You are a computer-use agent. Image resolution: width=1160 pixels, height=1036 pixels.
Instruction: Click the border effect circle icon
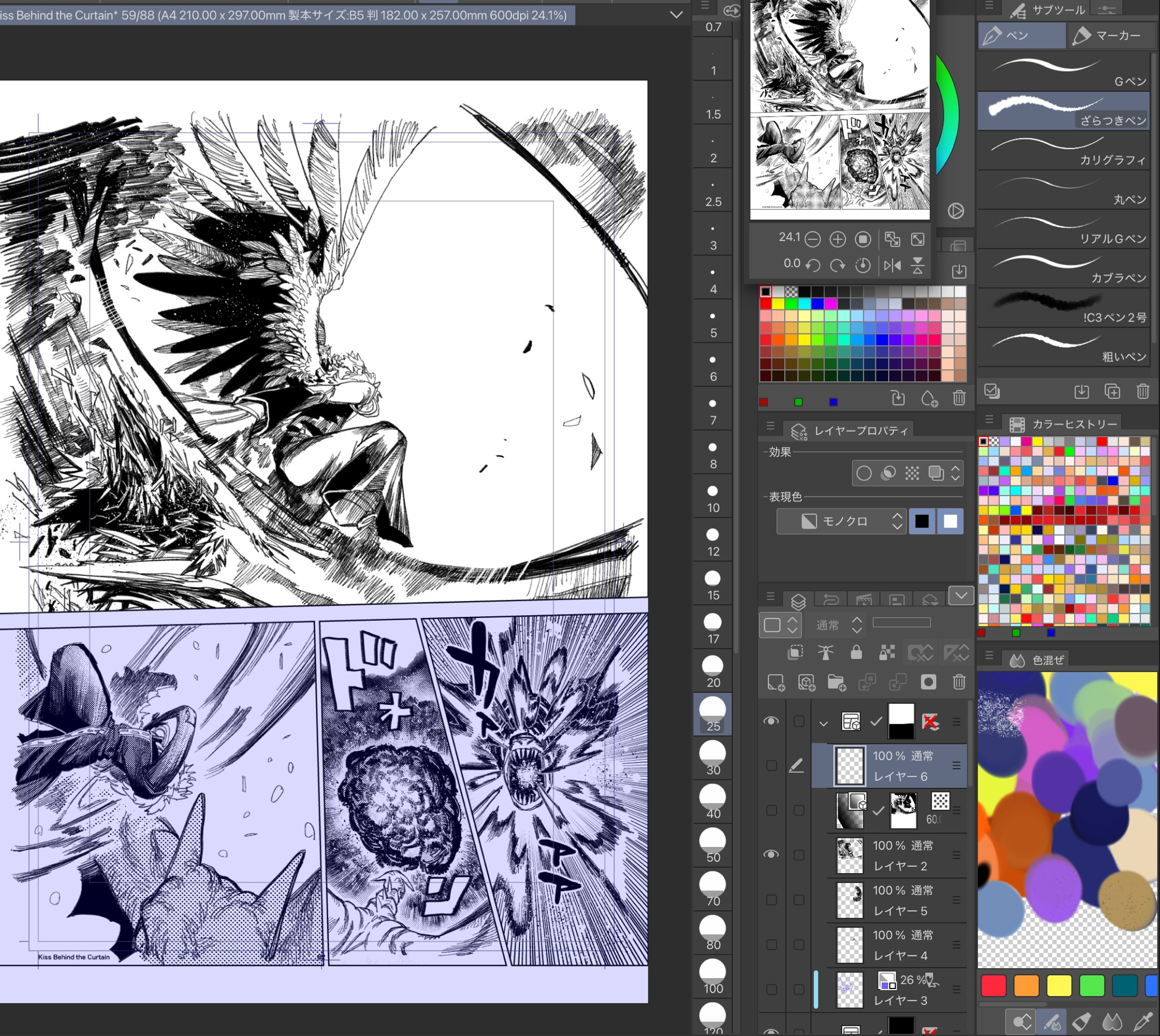pyautogui.click(x=864, y=473)
